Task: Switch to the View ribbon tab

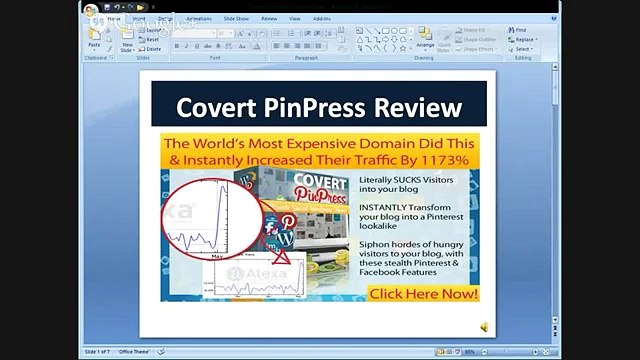Action: [294, 19]
